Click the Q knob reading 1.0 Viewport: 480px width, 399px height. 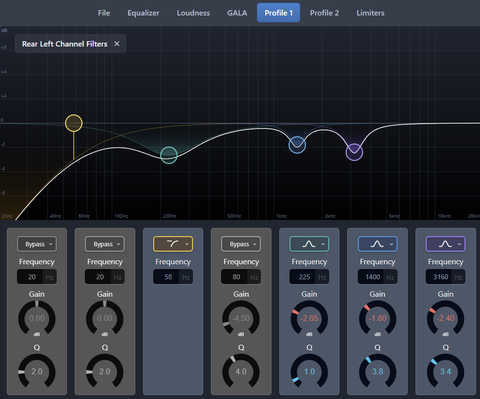(309, 372)
